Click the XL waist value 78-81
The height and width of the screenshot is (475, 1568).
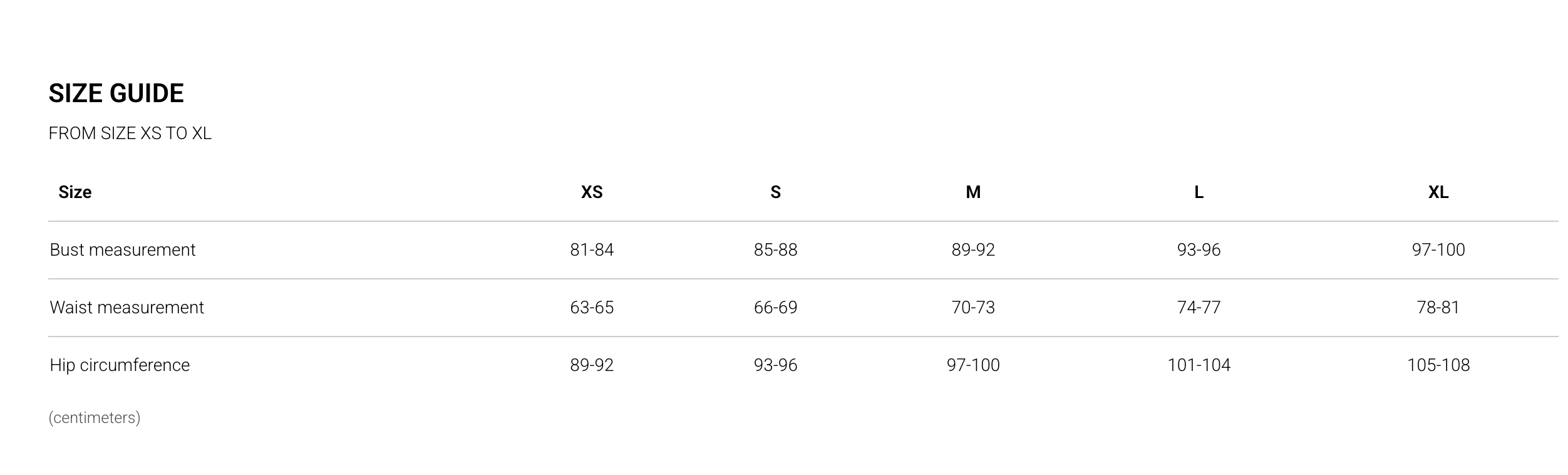1438,307
